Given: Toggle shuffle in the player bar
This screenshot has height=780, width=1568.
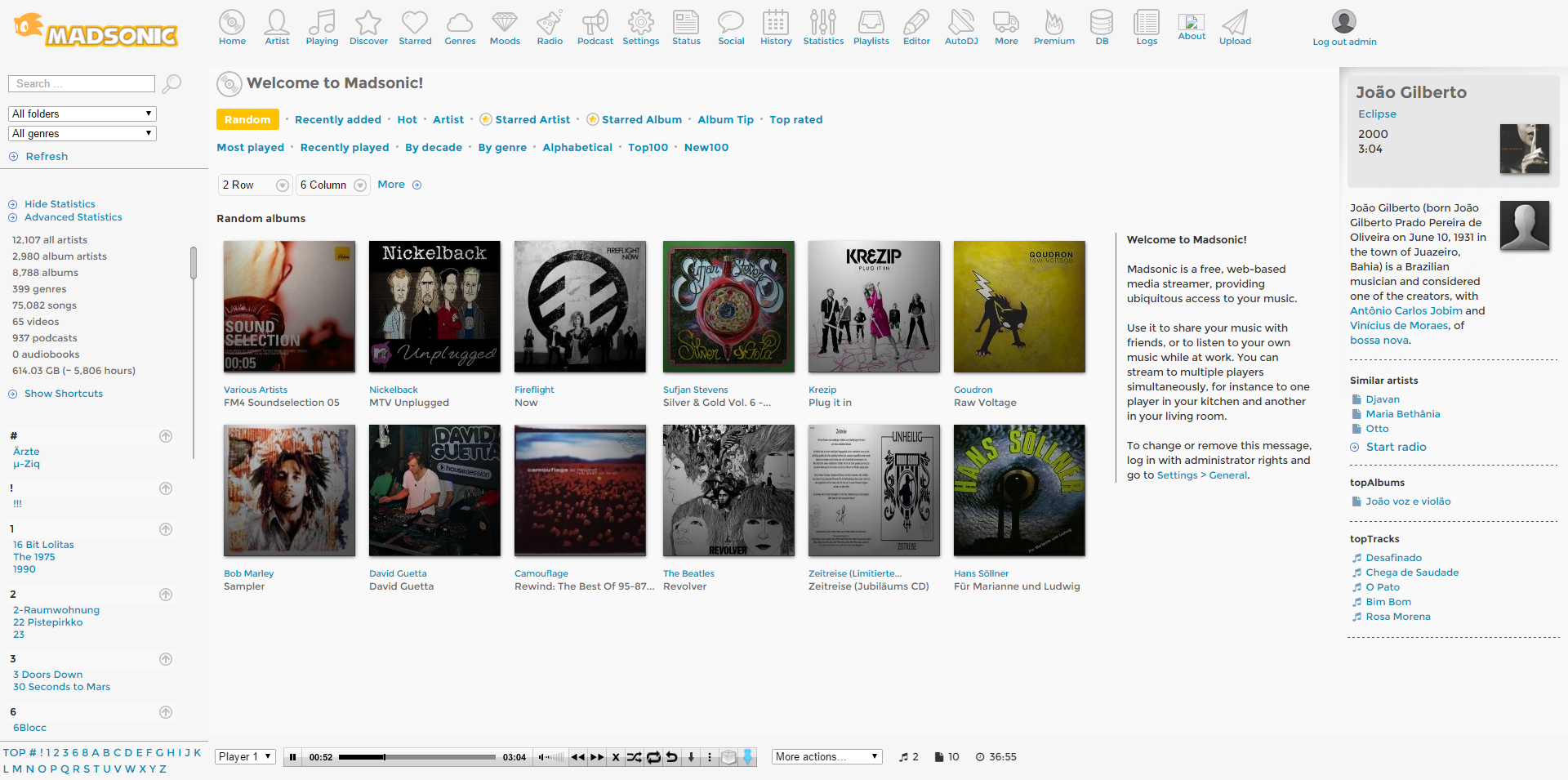Looking at the screenshot, I should click(634, 757).
